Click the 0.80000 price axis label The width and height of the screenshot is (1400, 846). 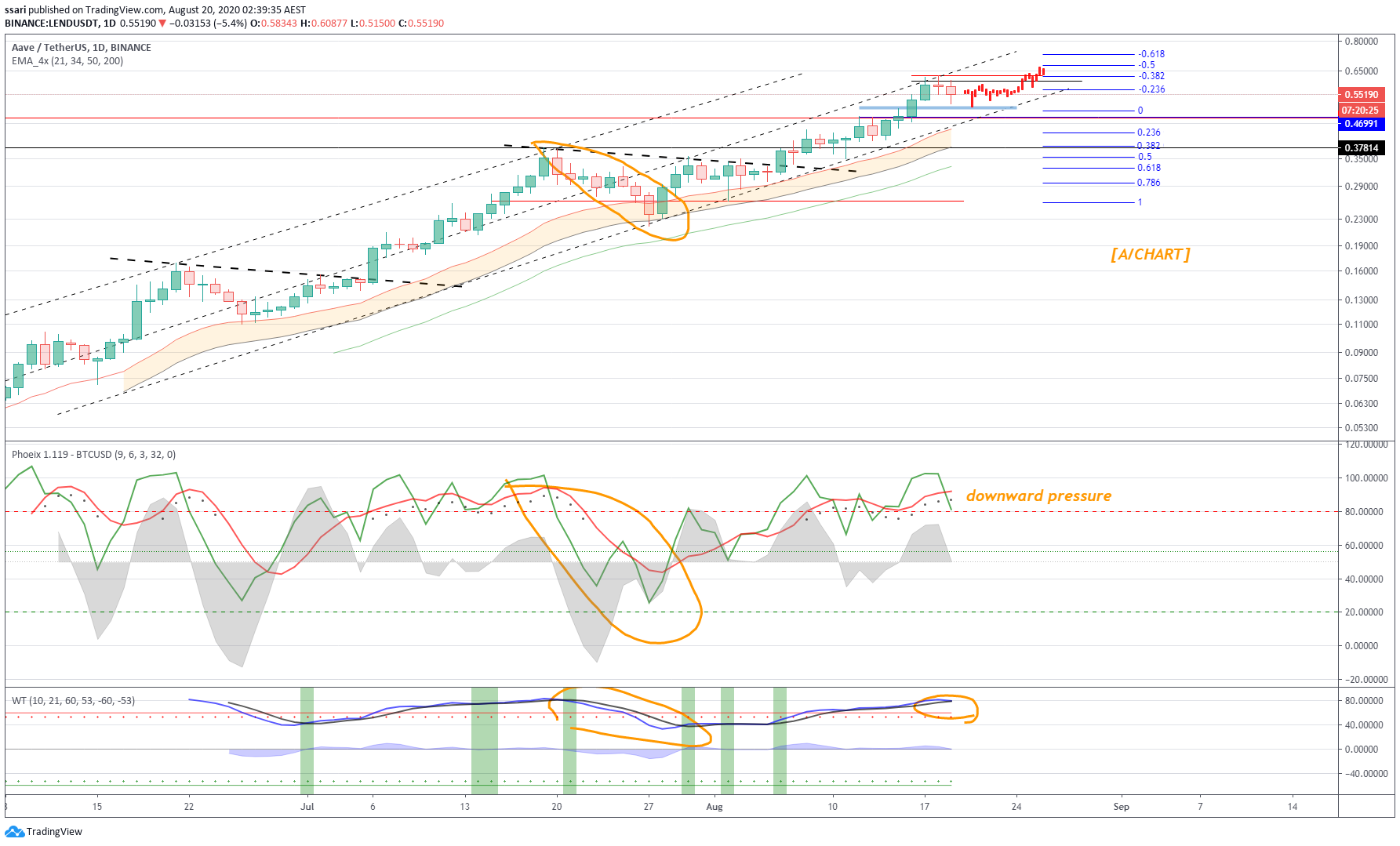click(1362, 42)
